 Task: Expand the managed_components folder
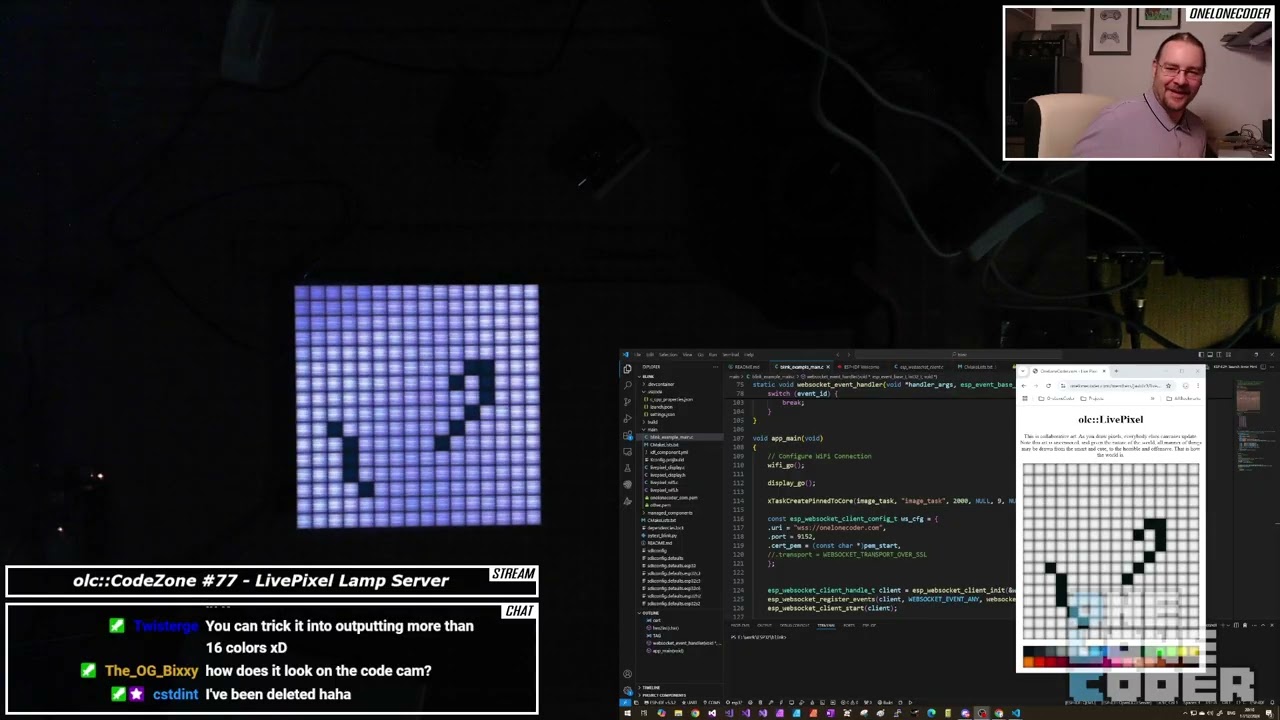[668, 513]
